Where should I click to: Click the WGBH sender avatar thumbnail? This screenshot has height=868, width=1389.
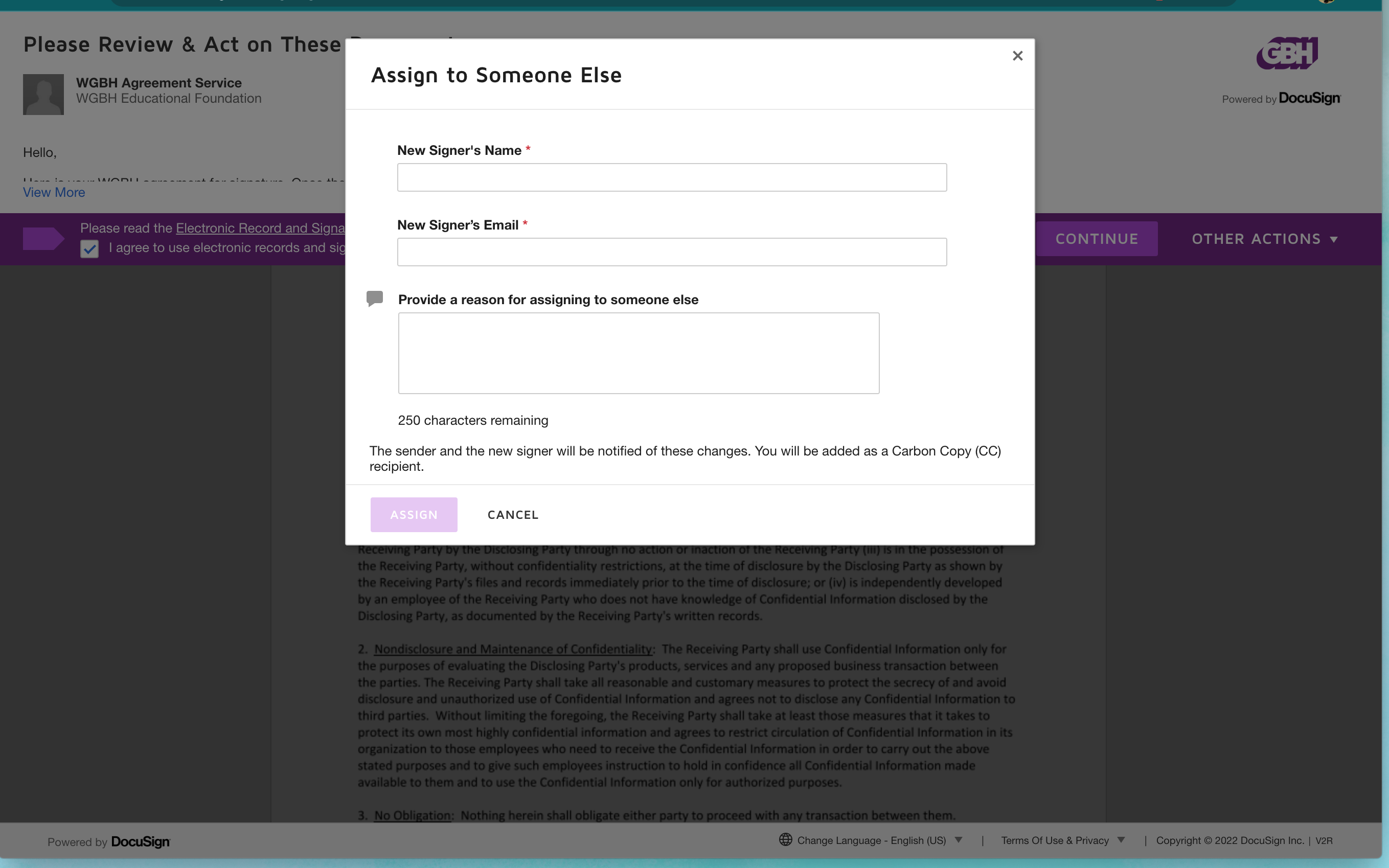pos(43,94)
